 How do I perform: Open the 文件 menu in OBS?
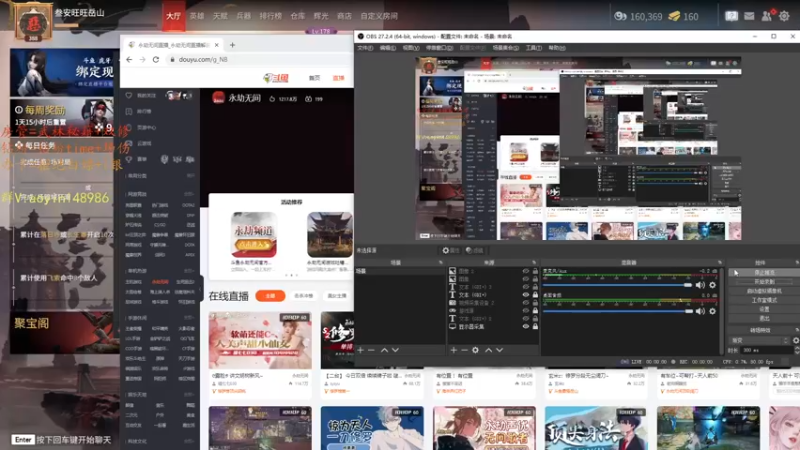tap(365, 48)
